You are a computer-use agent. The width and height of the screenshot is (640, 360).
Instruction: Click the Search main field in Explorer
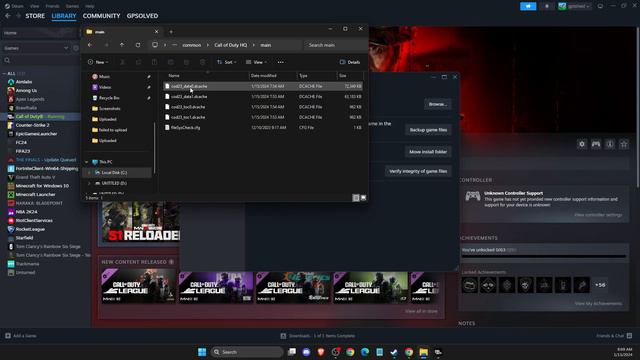pos(335,45)
